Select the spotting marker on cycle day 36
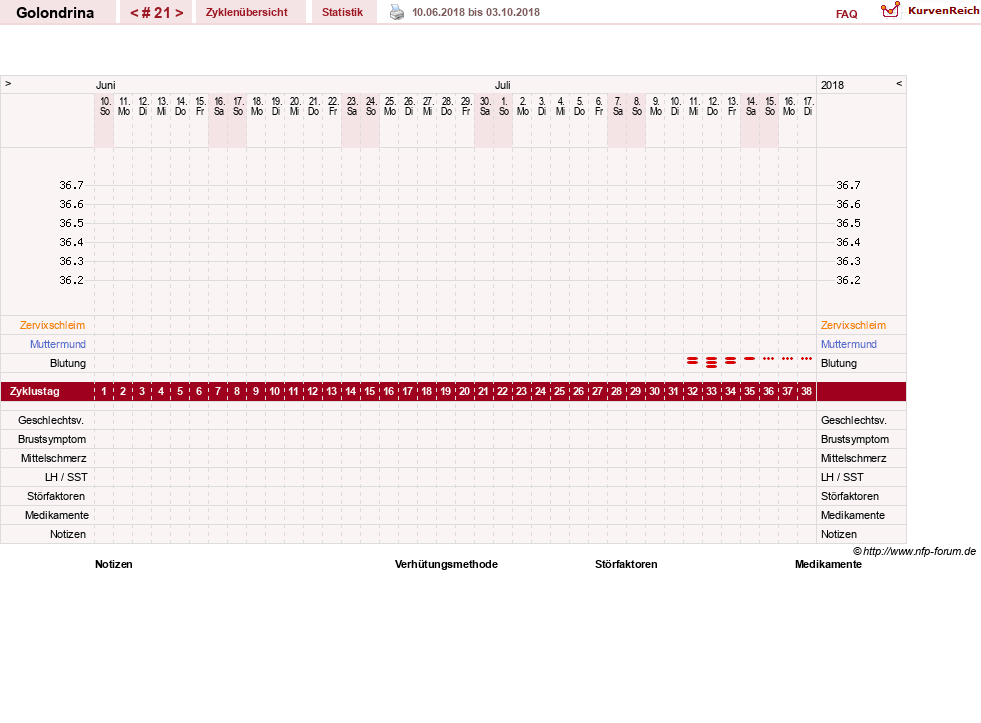 click(768, 358)
